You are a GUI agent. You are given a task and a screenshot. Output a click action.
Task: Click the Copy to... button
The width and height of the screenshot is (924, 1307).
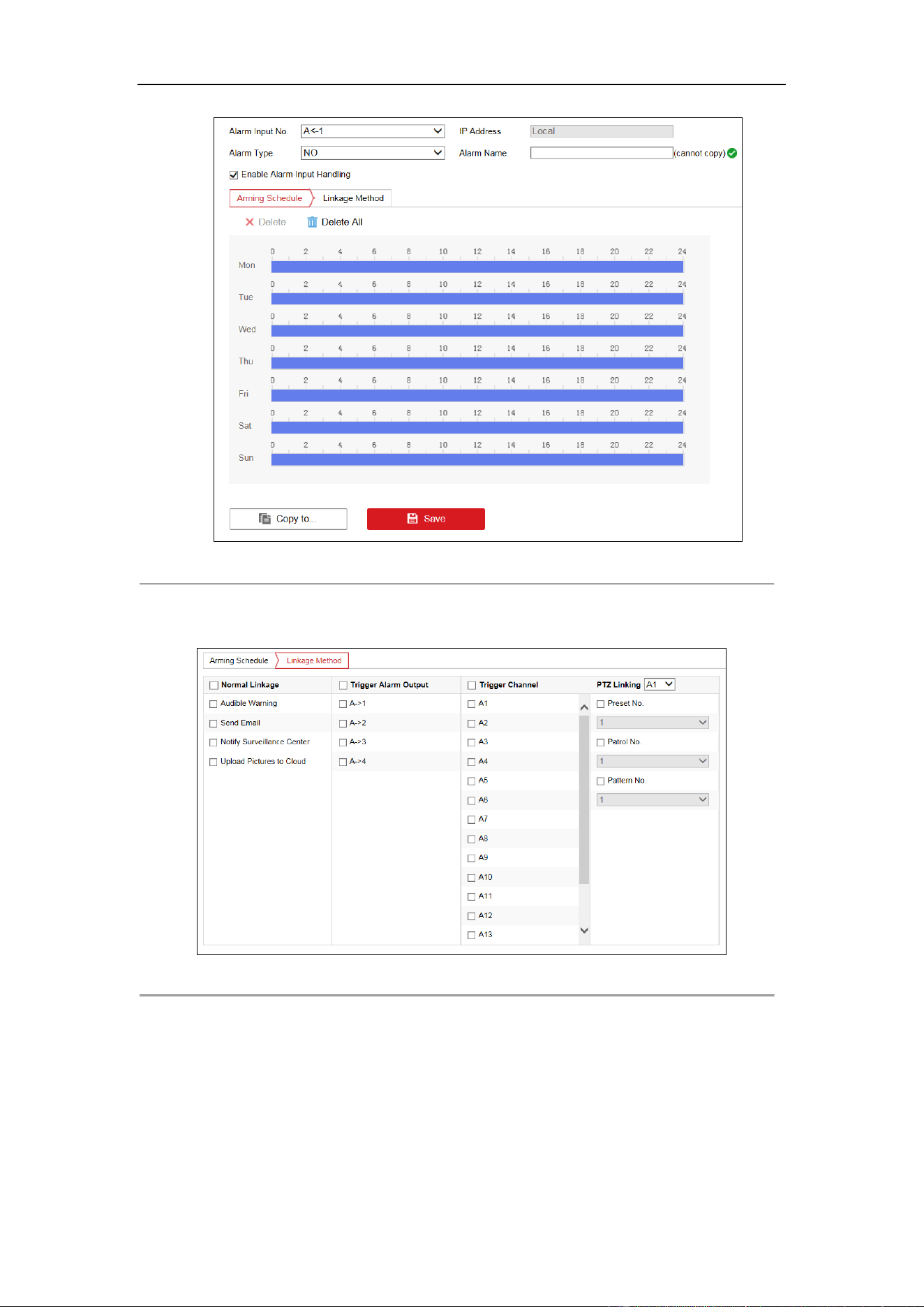pos(288,519)
